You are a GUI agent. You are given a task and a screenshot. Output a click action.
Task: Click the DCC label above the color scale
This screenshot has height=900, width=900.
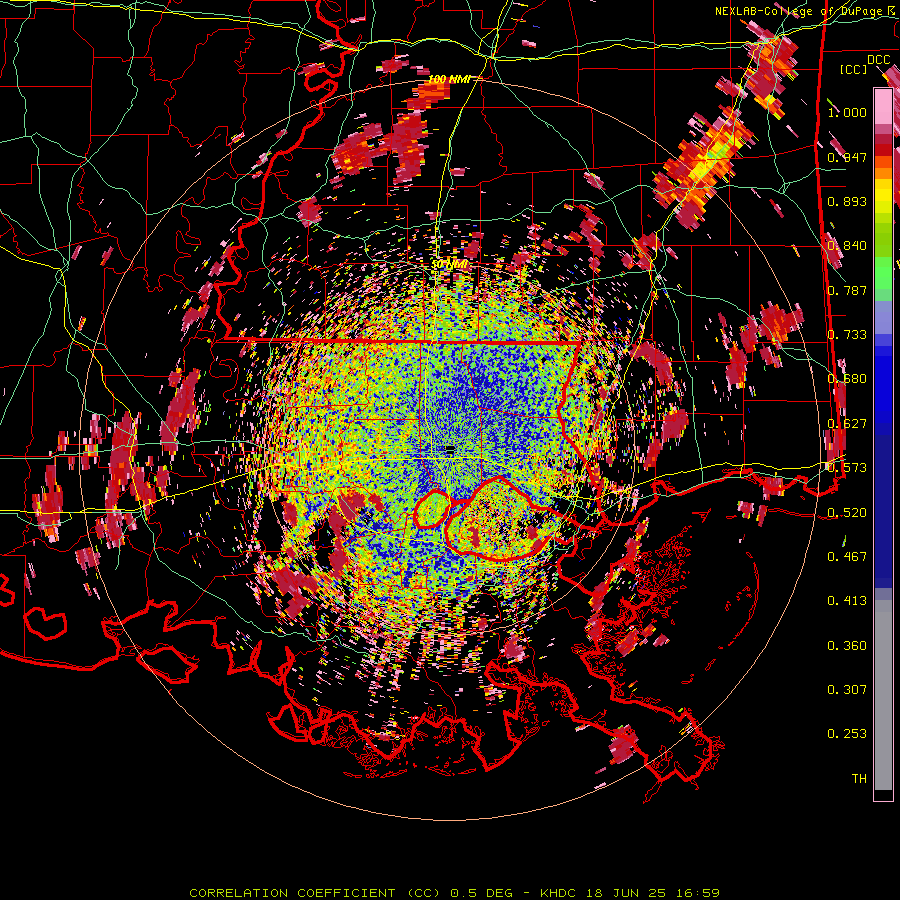[x=878, y=60]
